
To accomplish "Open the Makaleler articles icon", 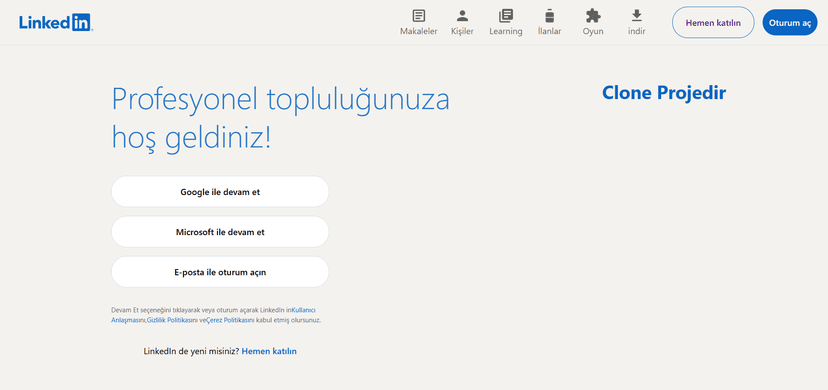I will [x=419, y=16].
